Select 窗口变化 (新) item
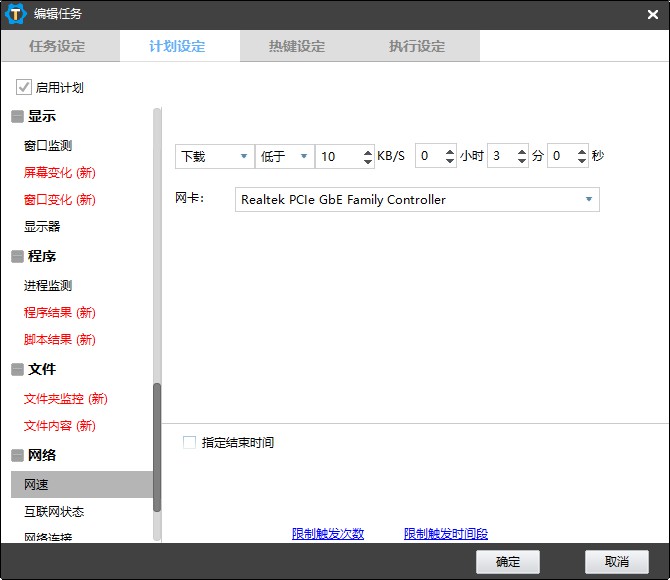670x580 pixels. (x=59, y=200)
